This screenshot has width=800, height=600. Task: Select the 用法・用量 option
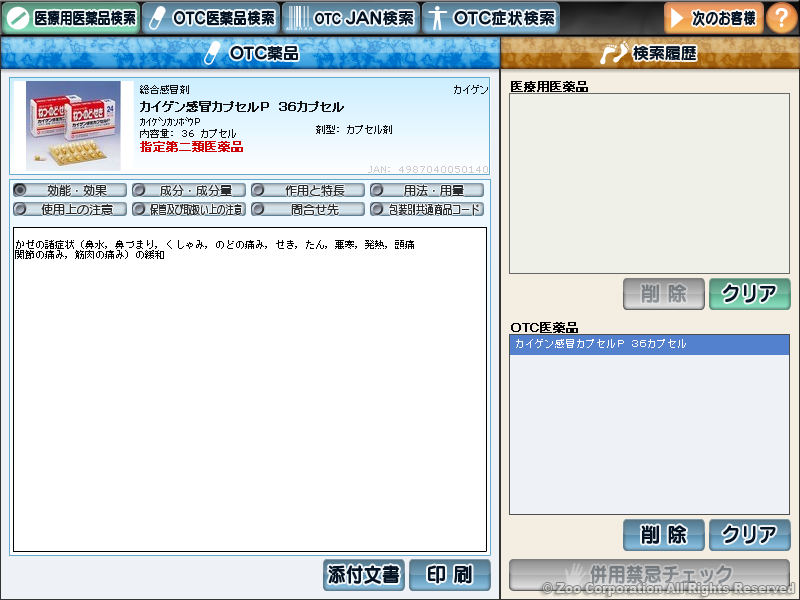[427, 190]
